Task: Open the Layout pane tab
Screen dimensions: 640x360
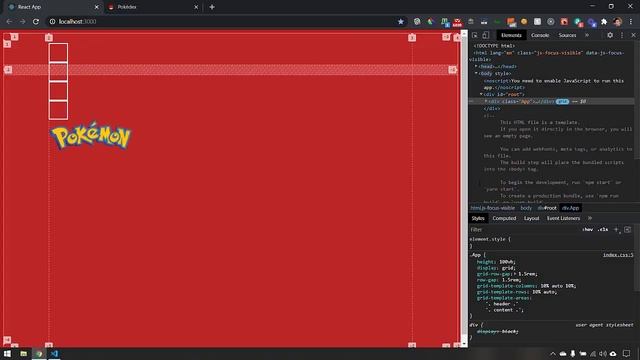Action: click(x=531, y=218)
